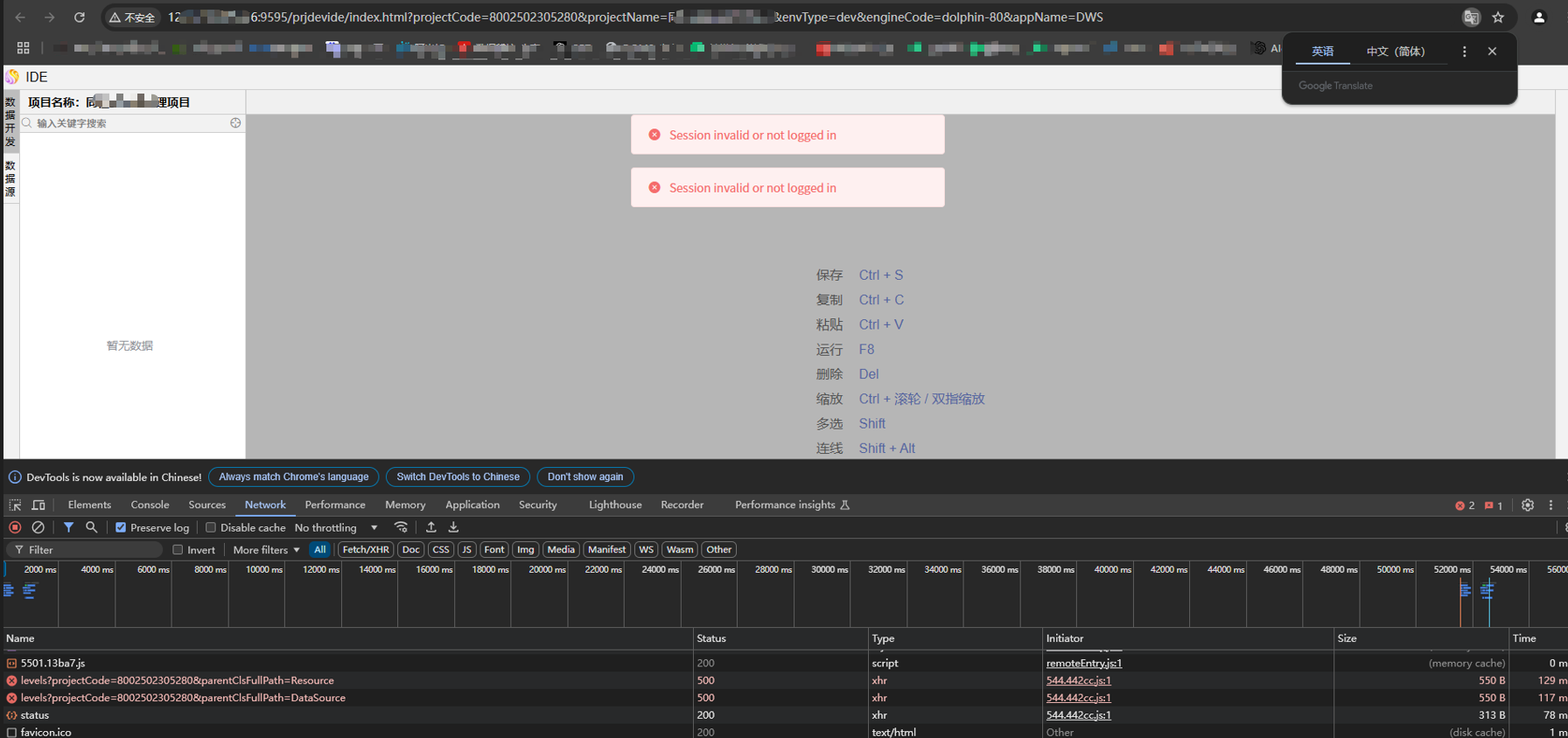Click the network conditions wifi icon
1568x738 pixels.
401,527
